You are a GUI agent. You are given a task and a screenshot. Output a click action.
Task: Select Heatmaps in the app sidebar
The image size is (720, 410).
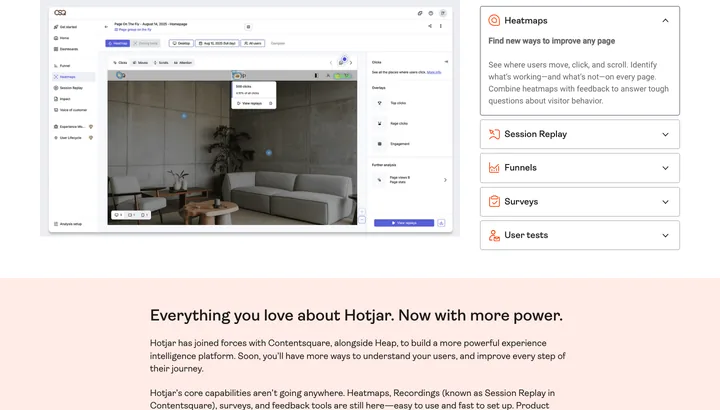(73, 77)
